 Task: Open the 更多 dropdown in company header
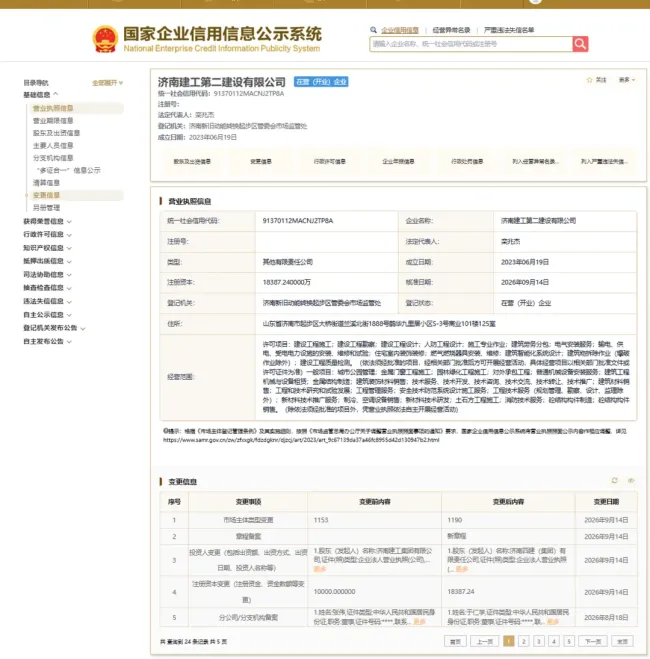pyautogui.click(x=626, y=80)
